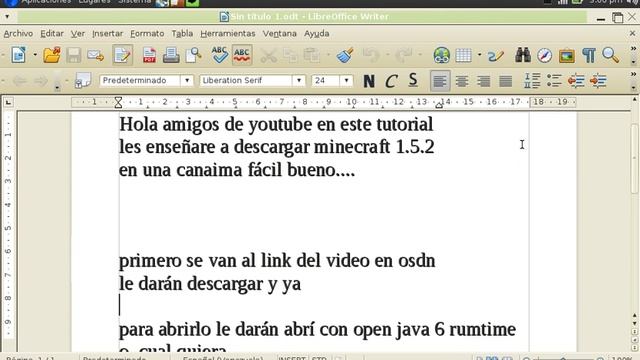Open the Gallery picture icon
This screenshot has height=360, width=640.
pyautogui.click(x=567, y=56)
